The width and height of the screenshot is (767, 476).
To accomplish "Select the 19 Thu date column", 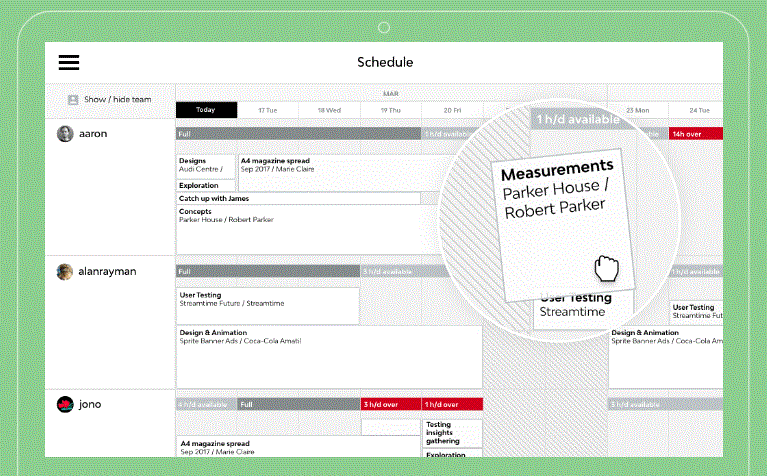I will pyautogui.click(x=390, y=110).
